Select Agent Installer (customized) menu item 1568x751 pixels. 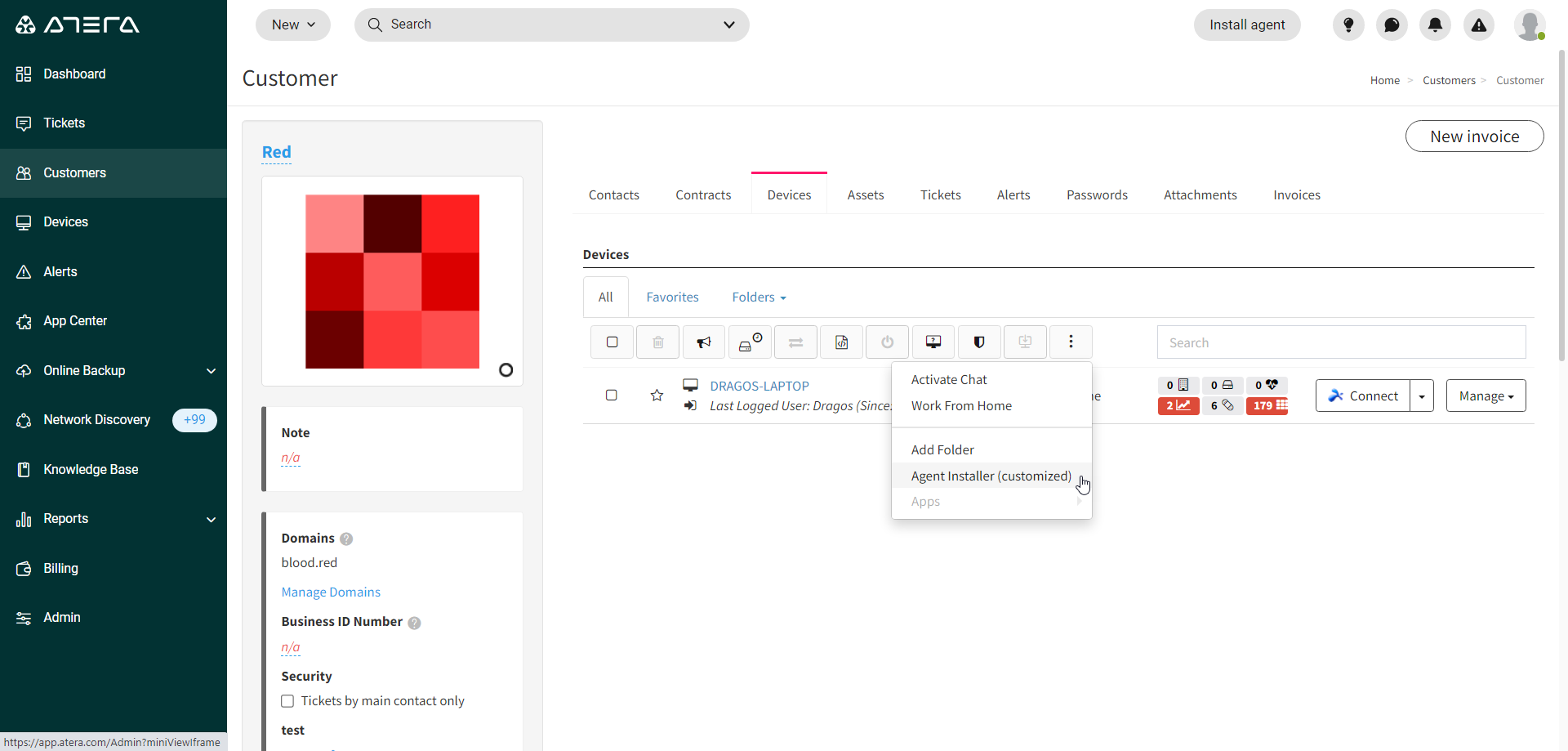pyautogui.click(x=991, y=476)
